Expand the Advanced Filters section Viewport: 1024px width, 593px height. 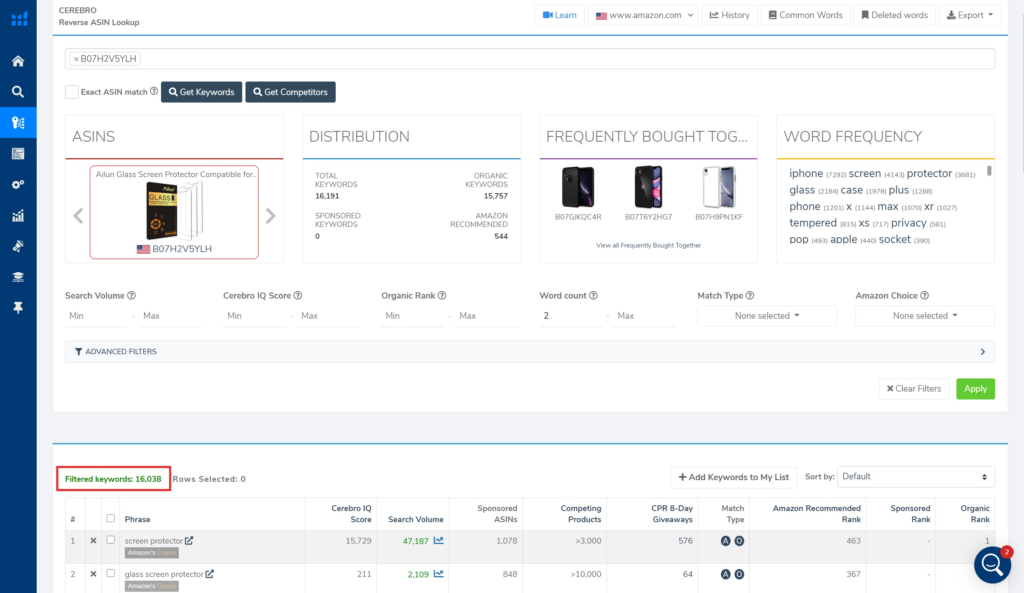tap(530, 352)
